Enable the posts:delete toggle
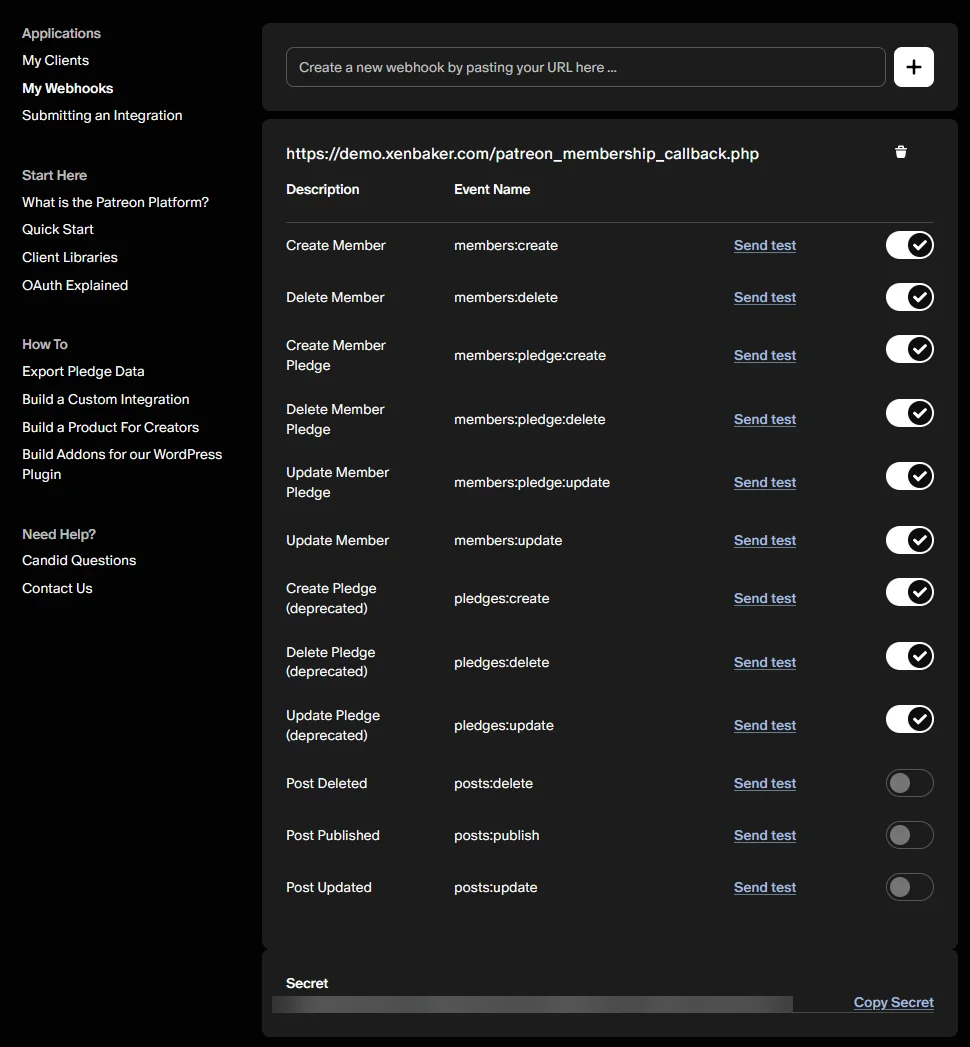 pyautogui.click(x=909, y=783)
